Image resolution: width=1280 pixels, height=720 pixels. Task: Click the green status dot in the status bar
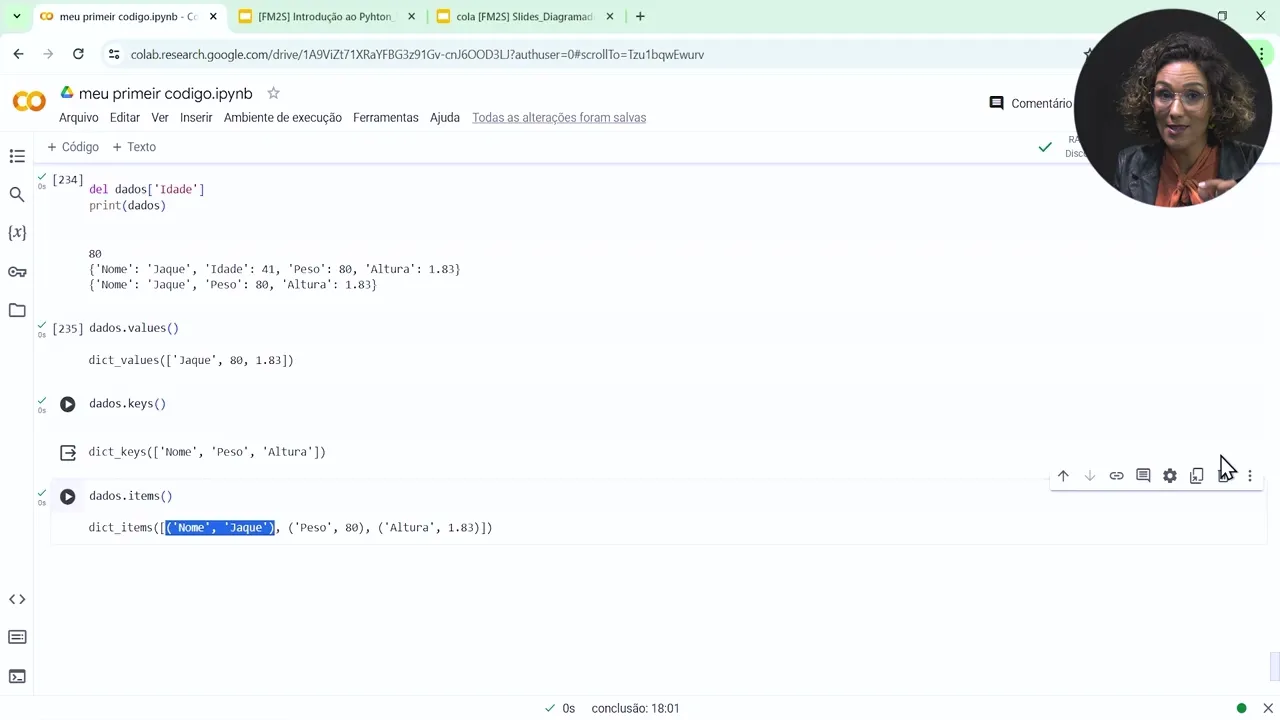pyautogui.click(x=1241, y=708)
